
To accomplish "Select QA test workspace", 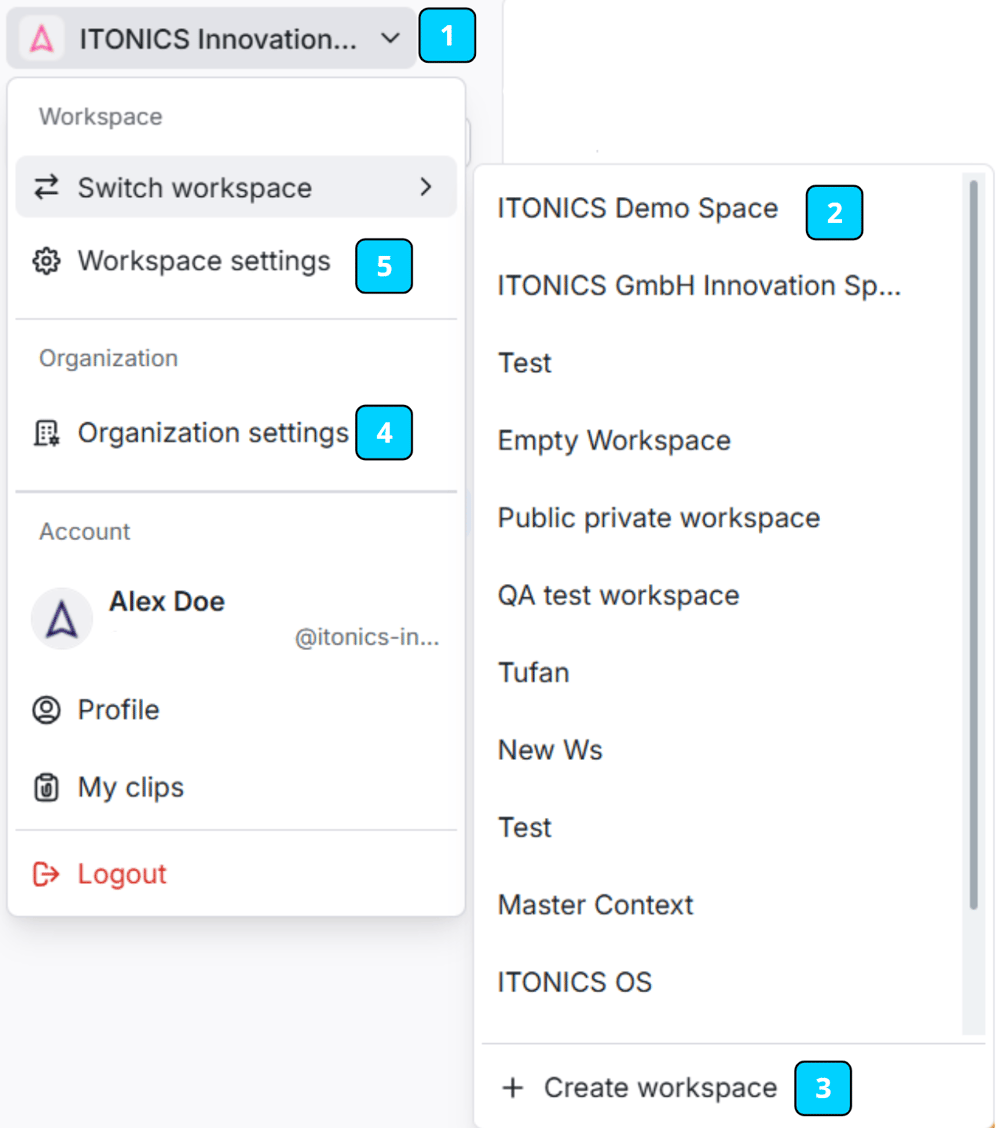I will pyautogui.click(x=618, y=596).
